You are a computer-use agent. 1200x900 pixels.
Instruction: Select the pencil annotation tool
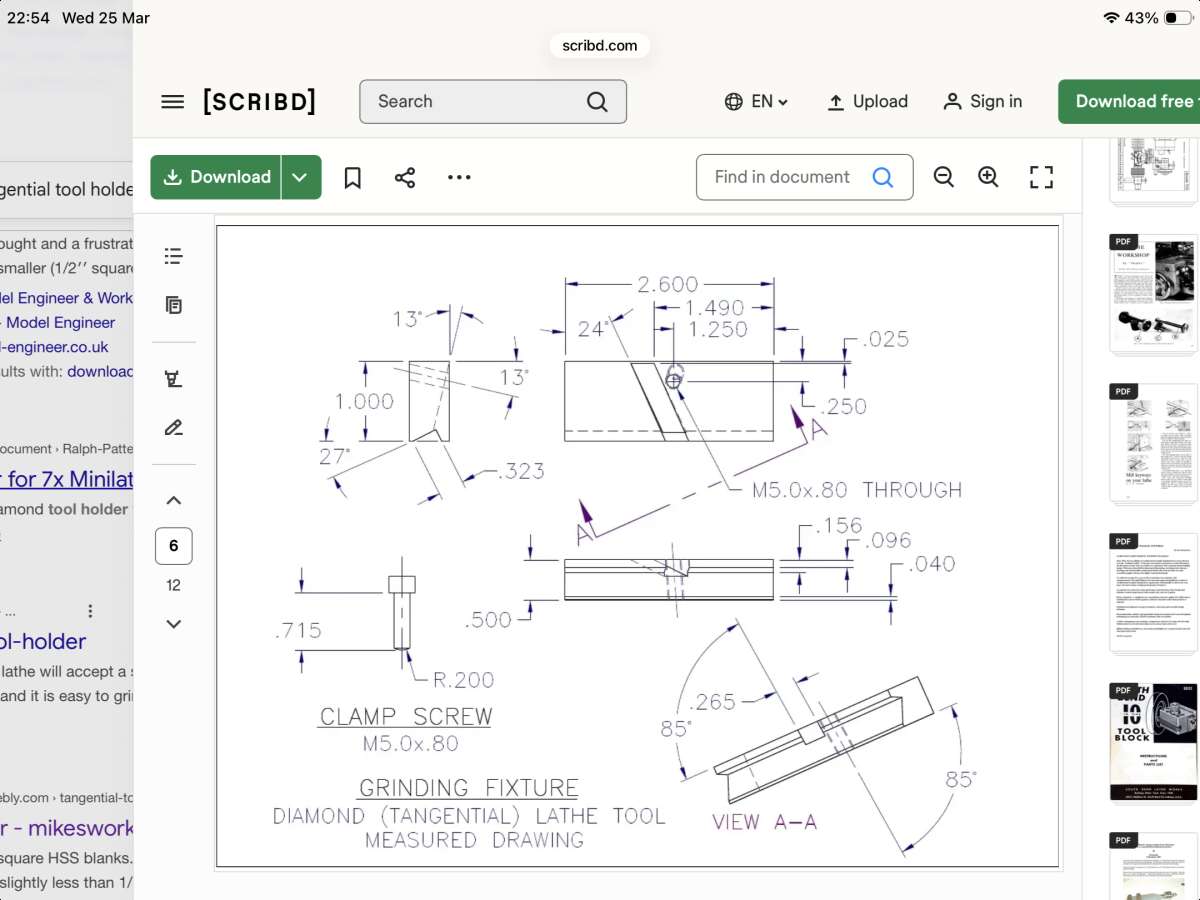[x=174, y=427]
